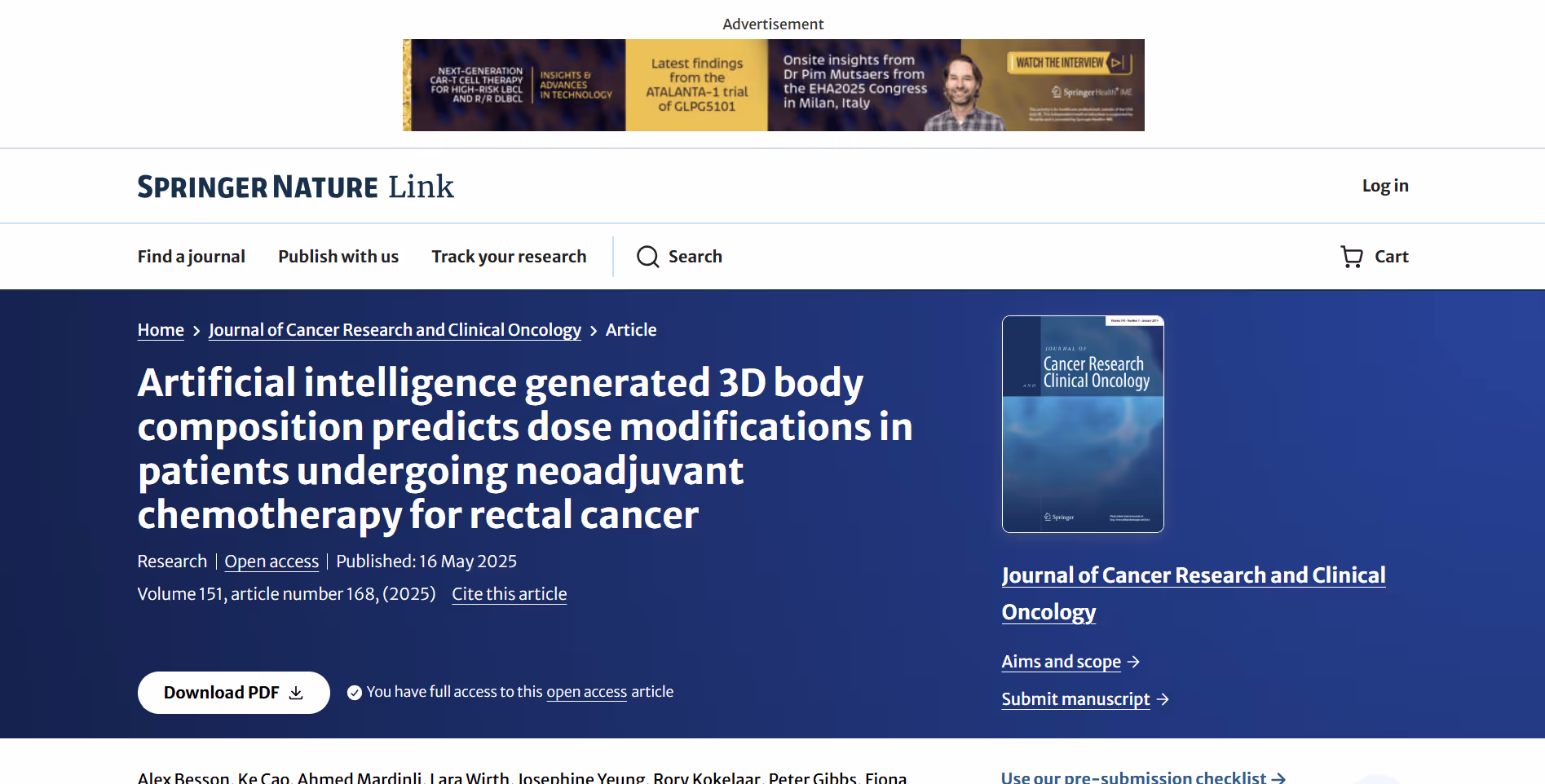
Task: Open Aims and scope
Action: (1061, 662)
